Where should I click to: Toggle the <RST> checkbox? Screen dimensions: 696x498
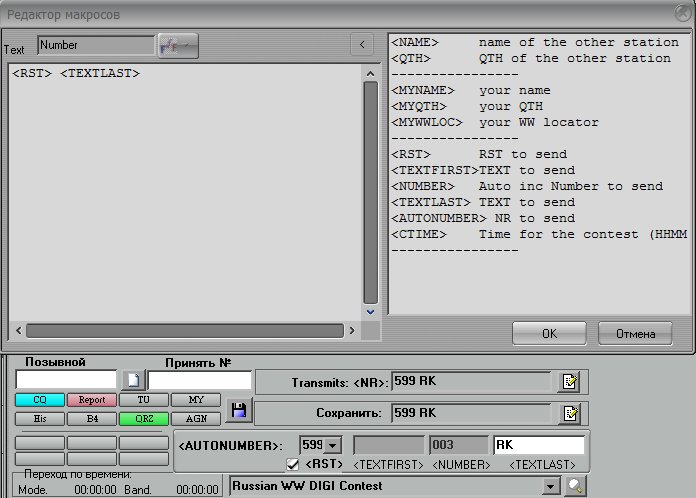(293, 464)
